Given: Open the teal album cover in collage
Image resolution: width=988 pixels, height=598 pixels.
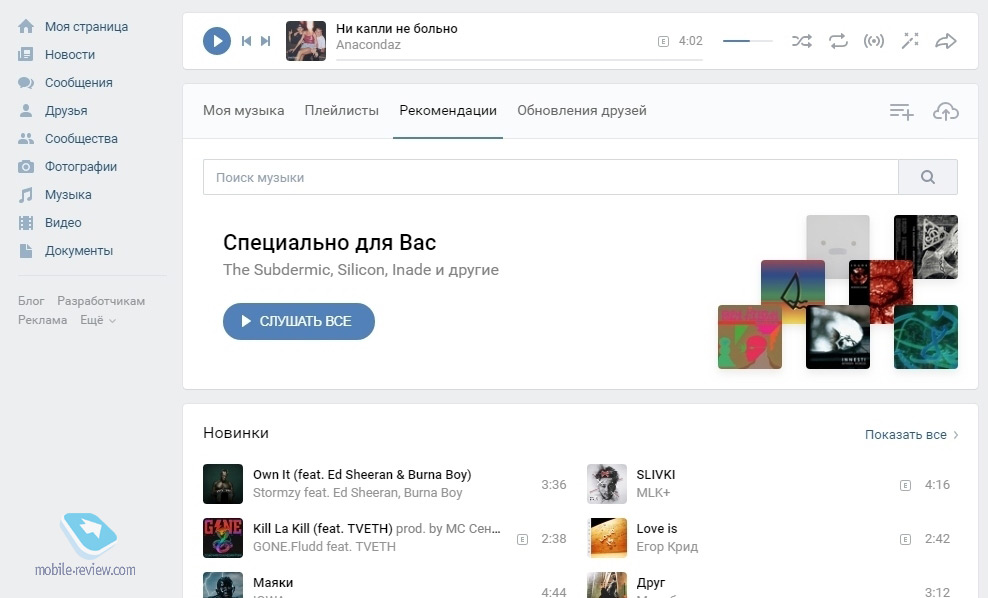Looking at the screenshot, I should (x=926, y=336).
